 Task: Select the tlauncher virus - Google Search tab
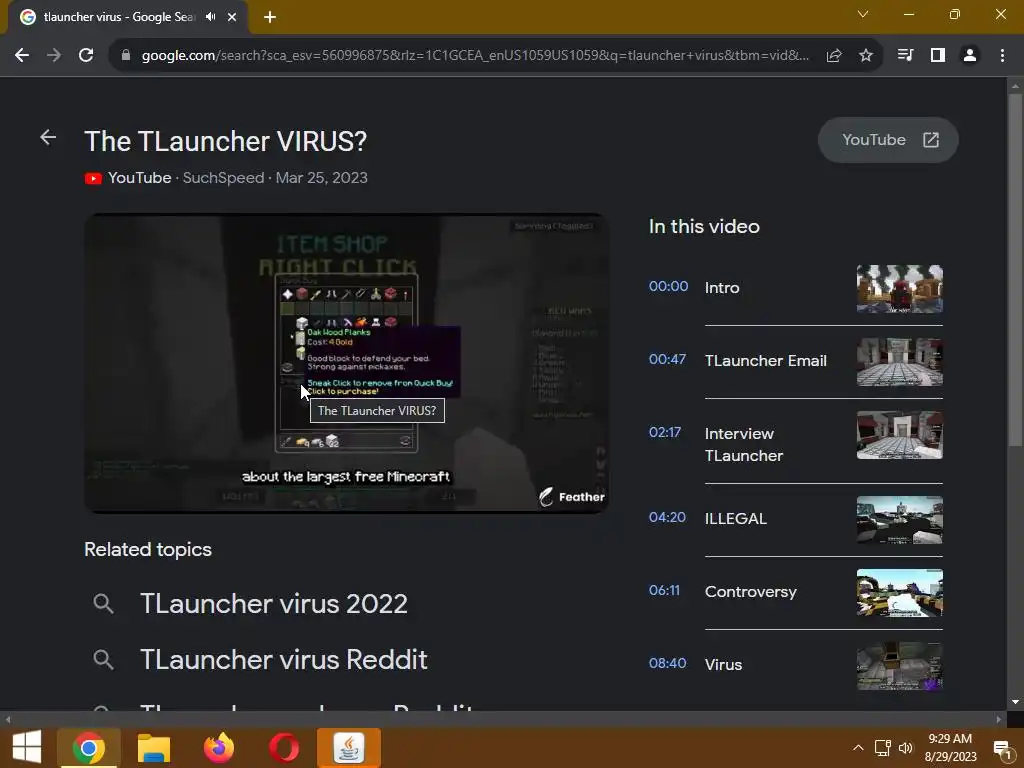(118, 17)
